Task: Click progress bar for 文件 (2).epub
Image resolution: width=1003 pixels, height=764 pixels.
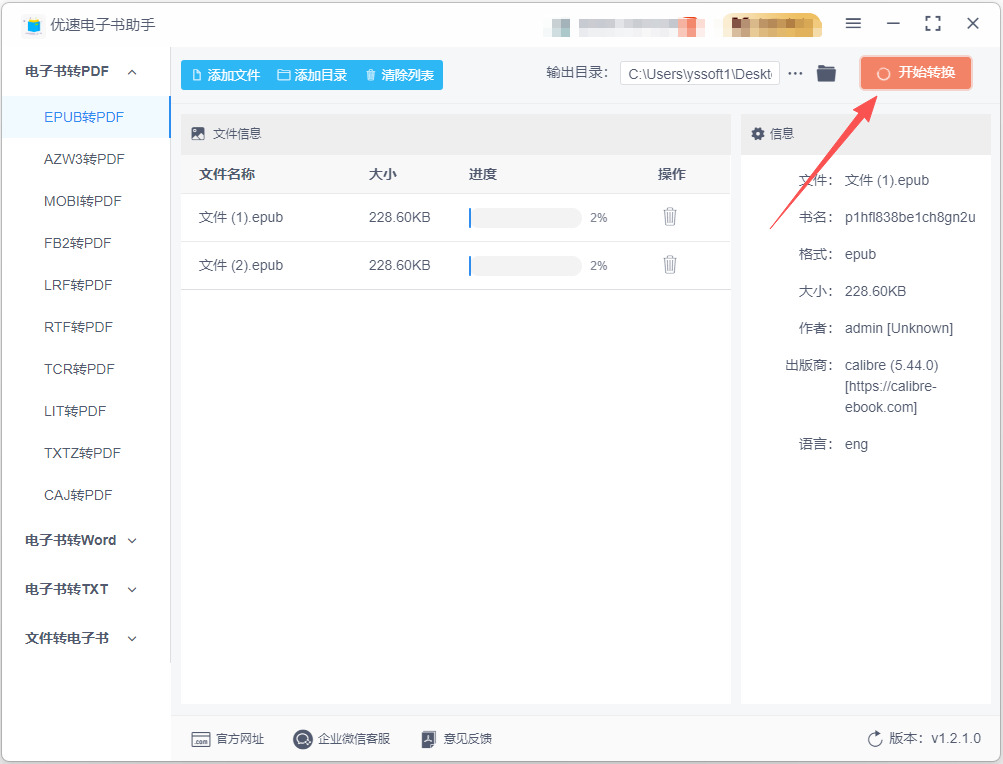Action: click(525, 266)
